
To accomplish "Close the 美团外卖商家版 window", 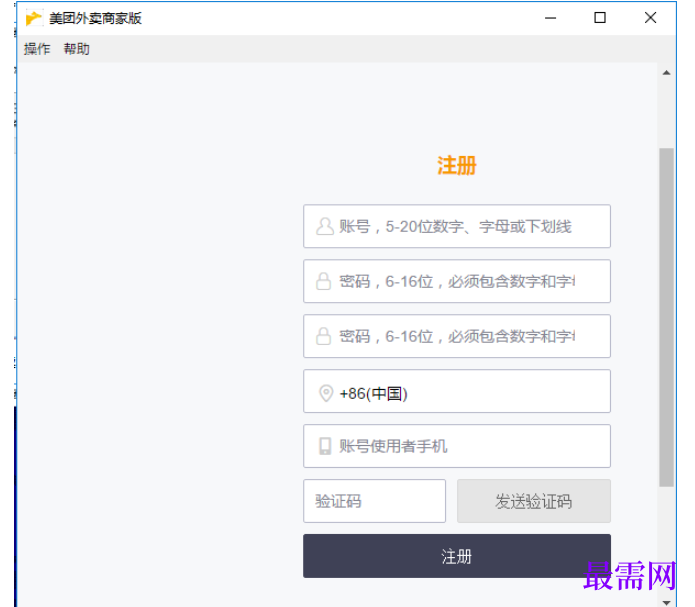I will (x=650, y=18).
